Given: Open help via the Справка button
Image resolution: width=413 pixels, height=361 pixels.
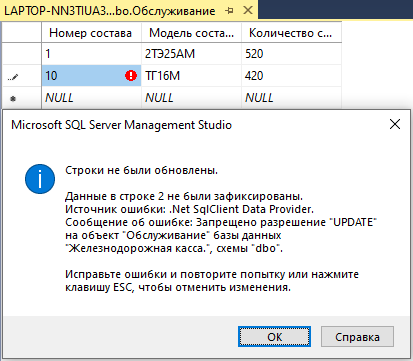Looking at the screenshot, I should 357,337.
